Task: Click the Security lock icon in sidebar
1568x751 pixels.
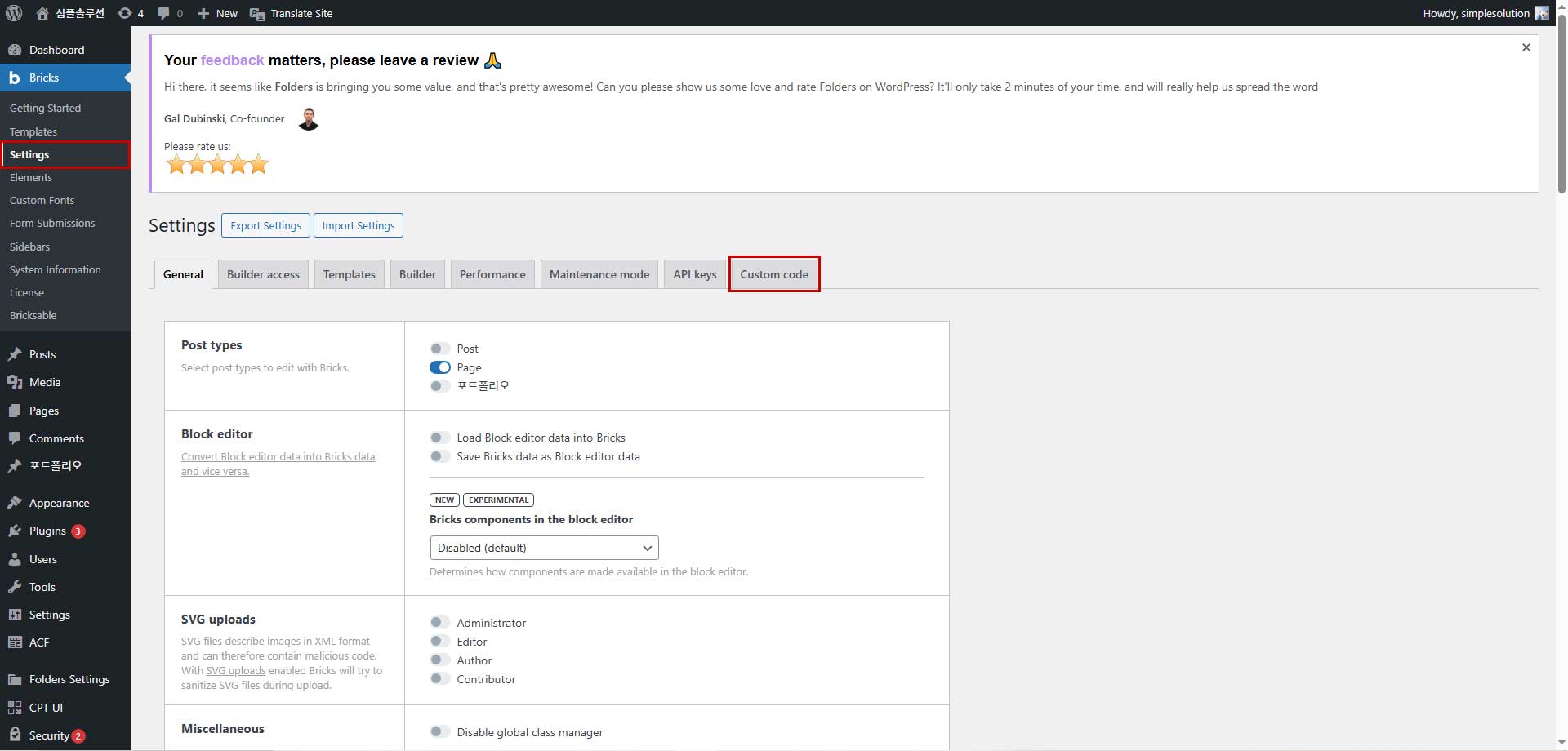Action: [15, 735]
